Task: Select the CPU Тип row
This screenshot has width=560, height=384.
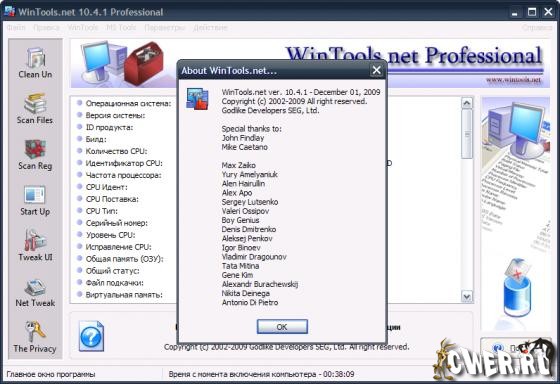Action: pyautogui.click(x=98, y=211)
